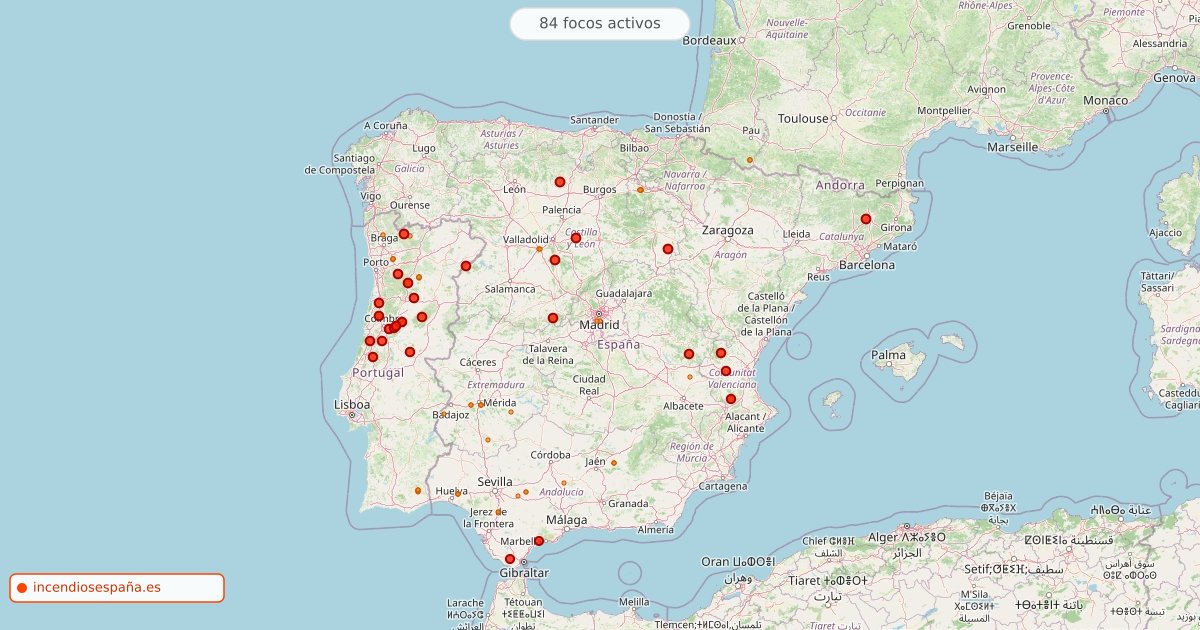Click the Zaragoza city label
This screenshot has height=630, width=1200.
coord(728,230)
